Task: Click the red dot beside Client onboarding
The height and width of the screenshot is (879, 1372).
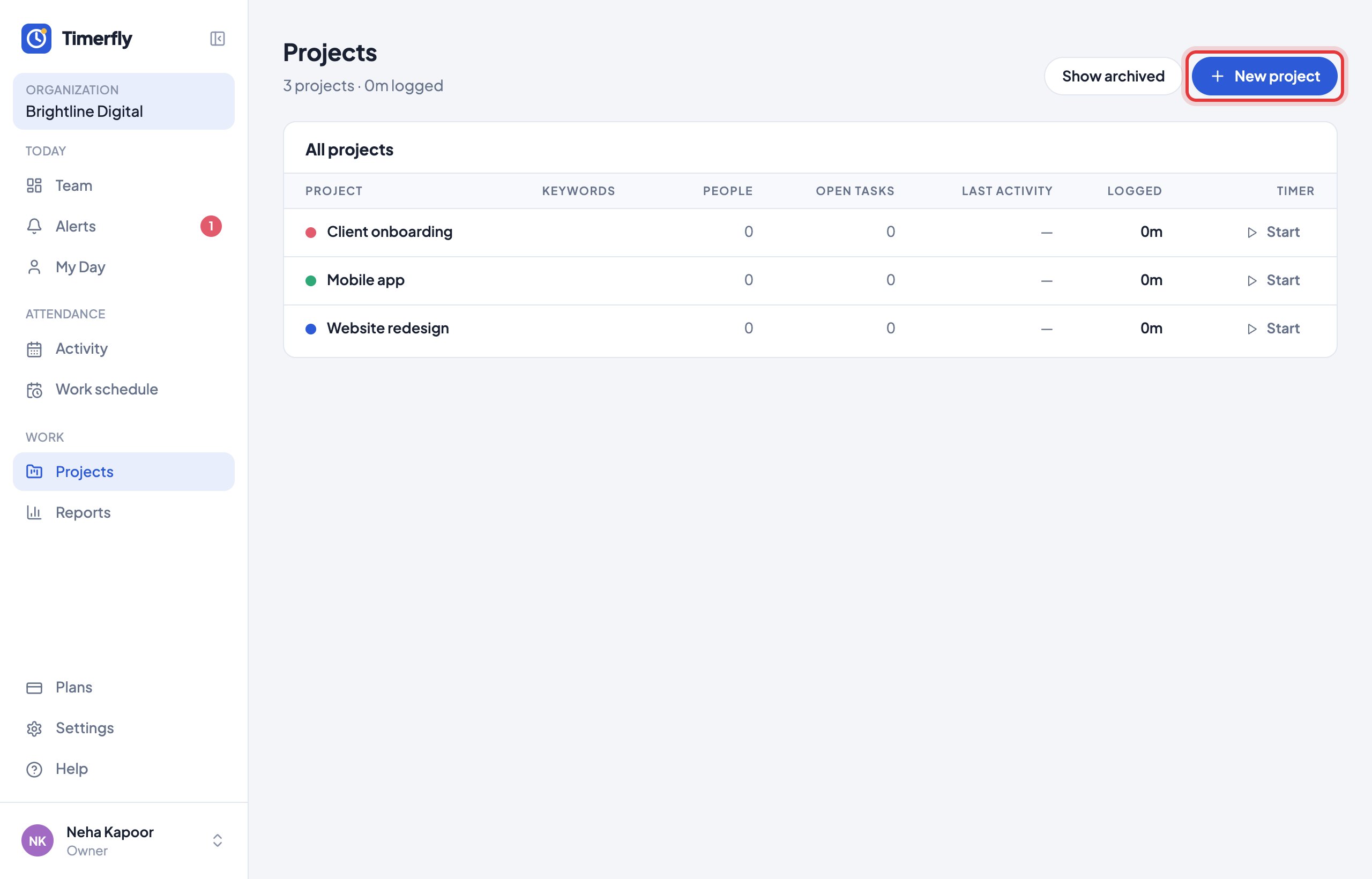Action: pyautogui.click(x=311, y=232)
